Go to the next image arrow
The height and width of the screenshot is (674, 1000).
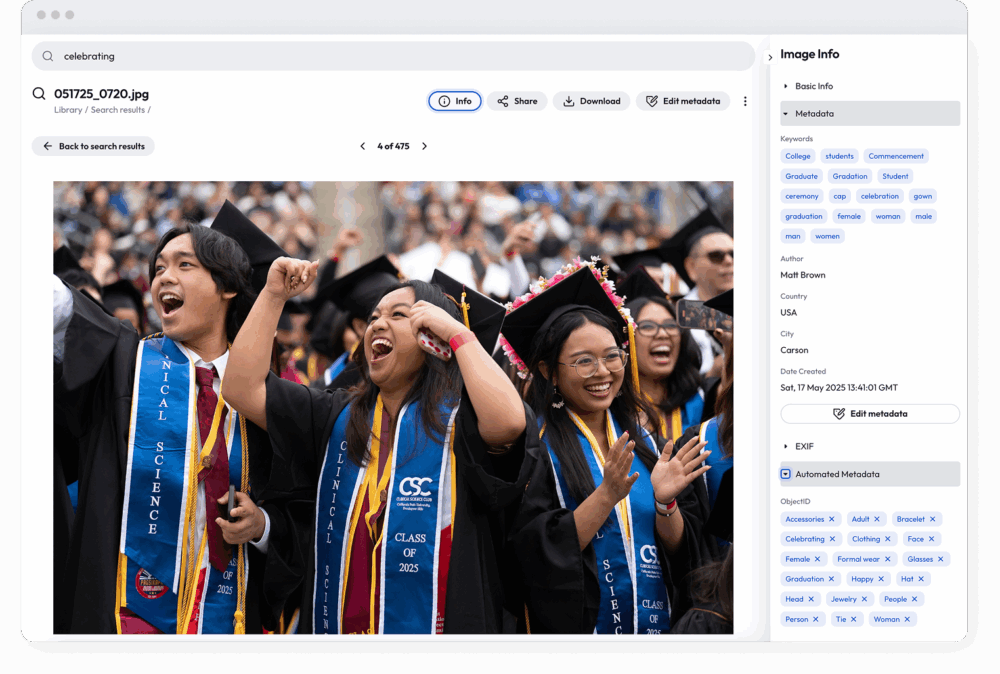pyautogui.click(x=424, y=146)
